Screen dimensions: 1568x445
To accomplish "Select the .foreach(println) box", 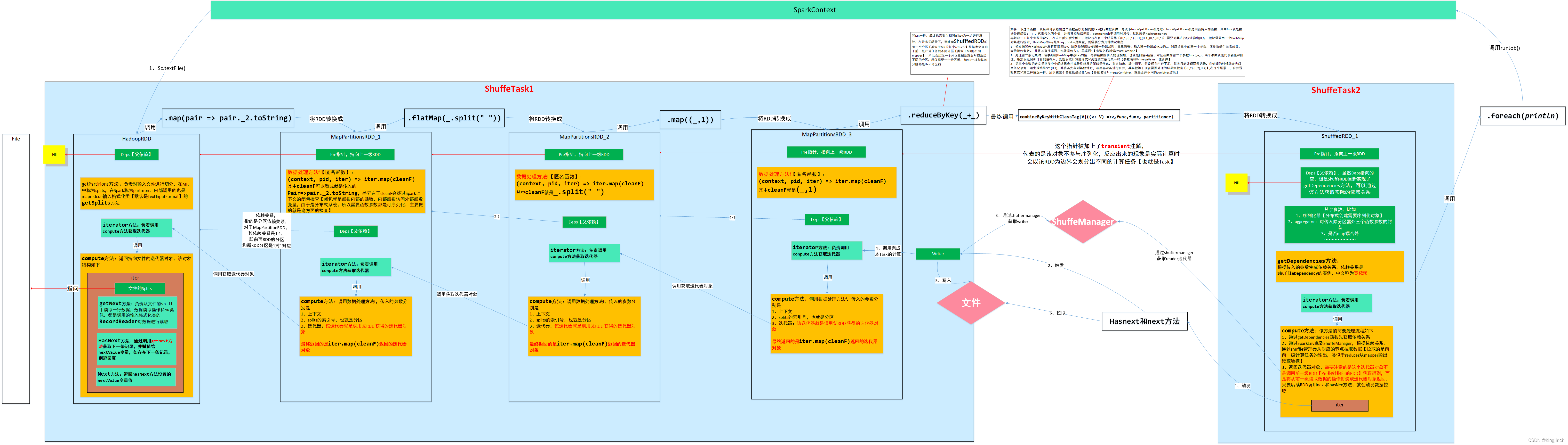I will [1522, 115].
